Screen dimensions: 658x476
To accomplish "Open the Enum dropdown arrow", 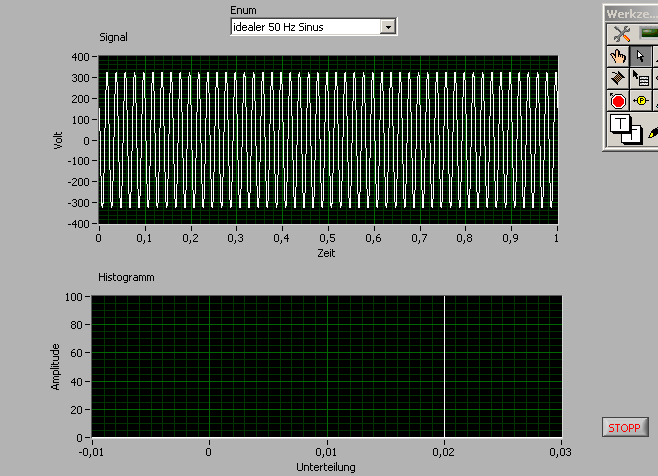I will coord(388,27).
